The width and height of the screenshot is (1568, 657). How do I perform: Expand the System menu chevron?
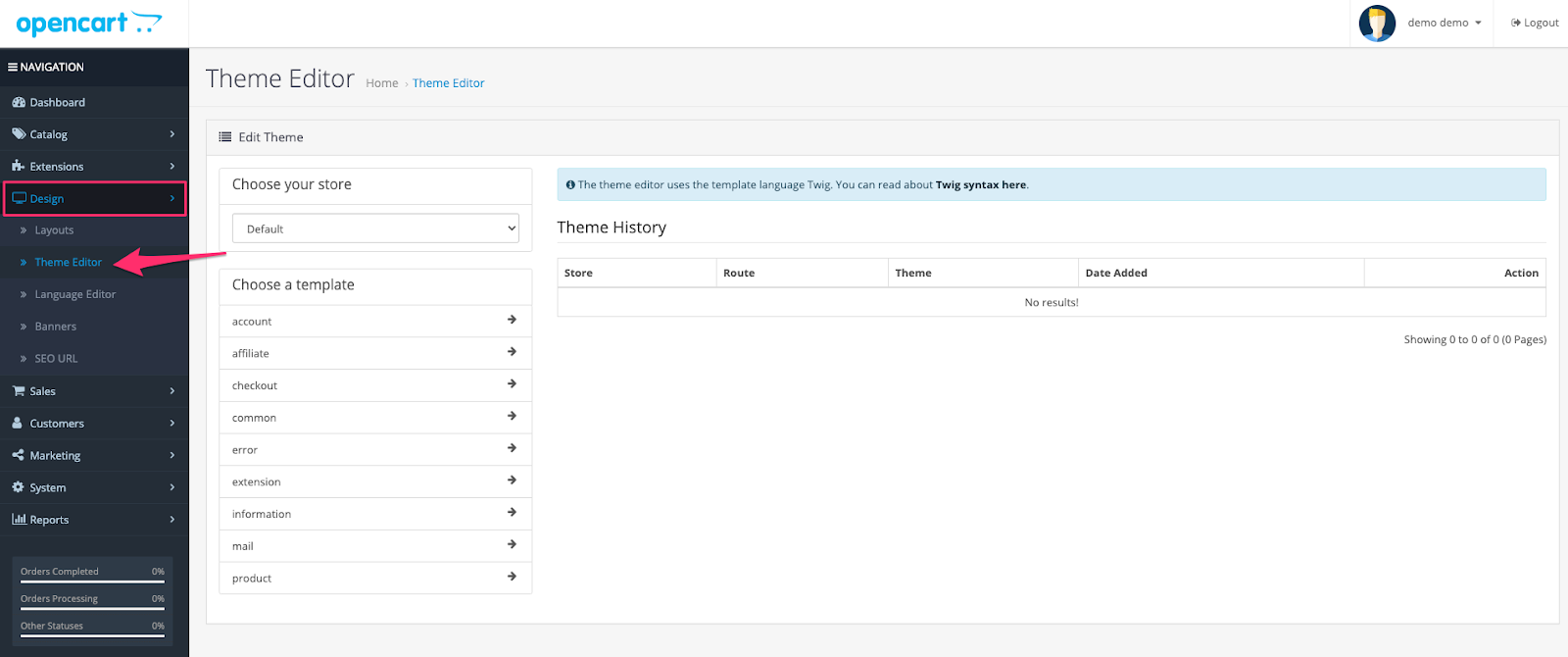click(x=171, y=487)
